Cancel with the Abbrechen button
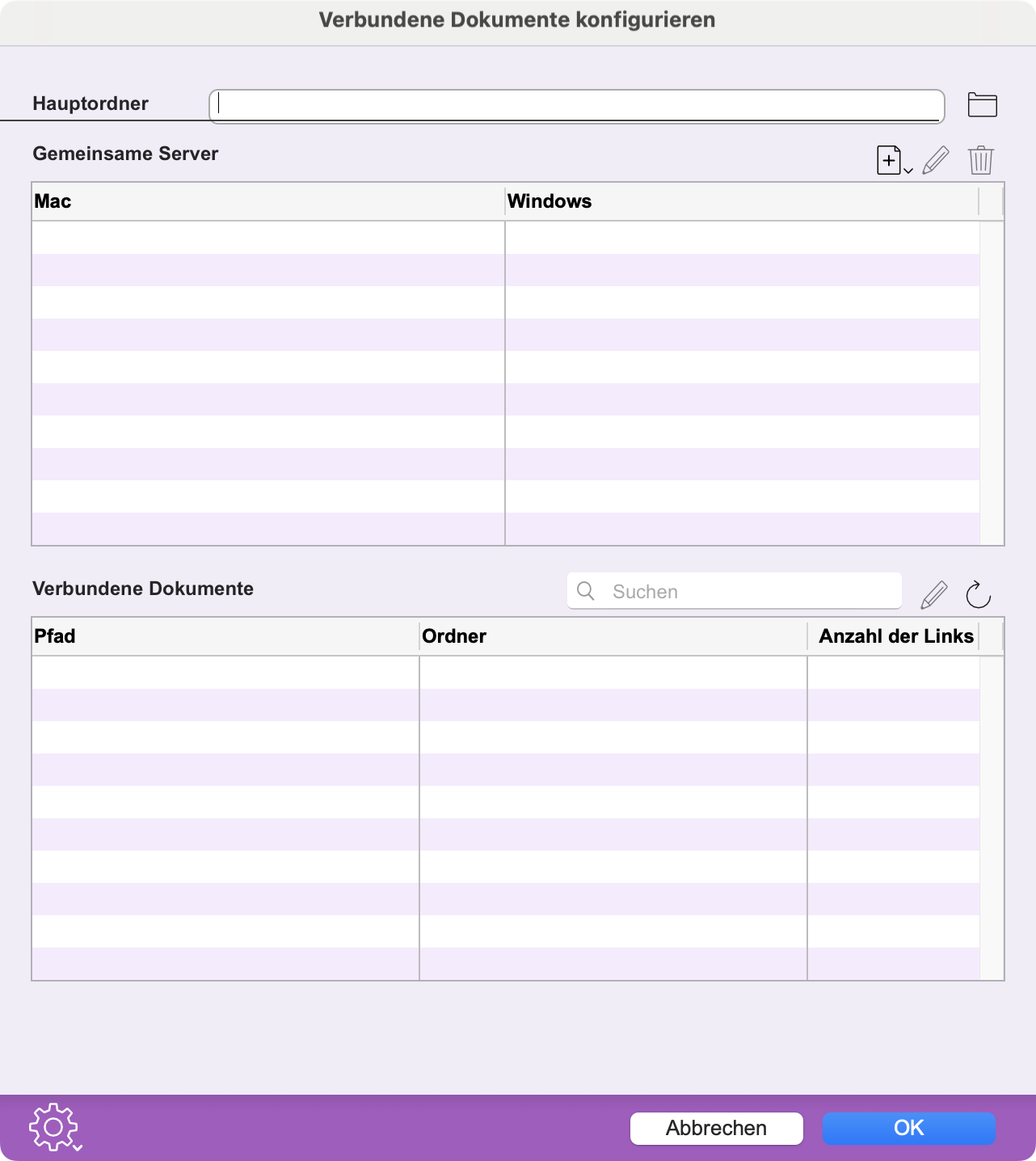Screen dimensions: 1036x1161 [717, 1128]
